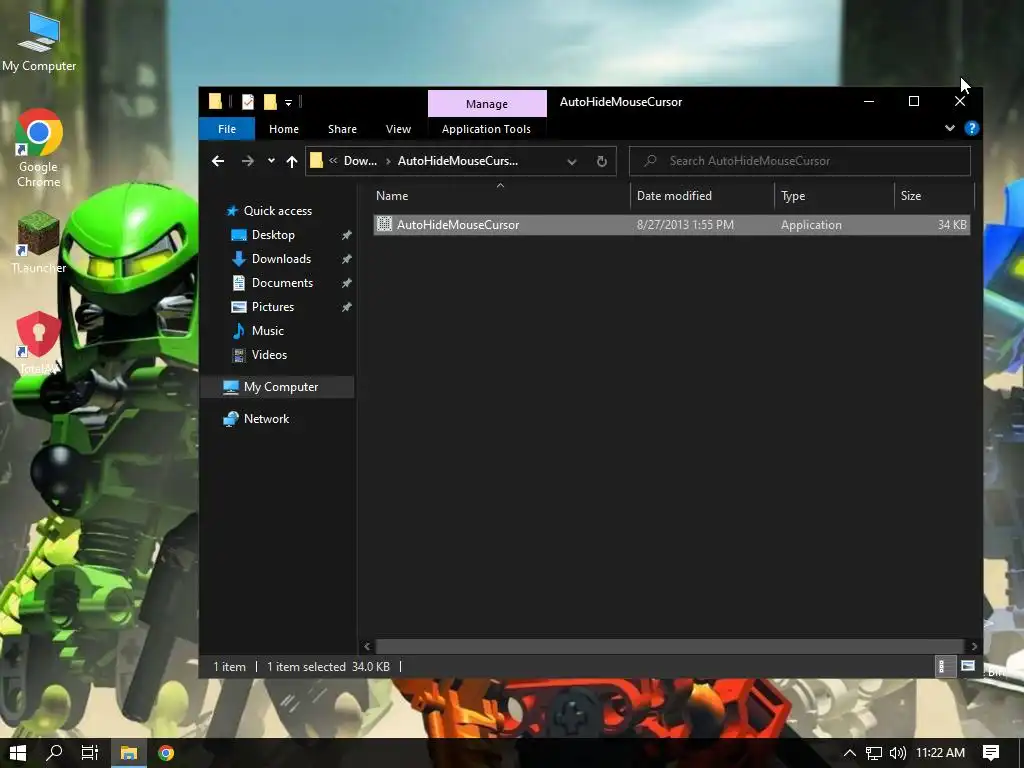
Task: Open Customize Quick Access Toolbar dropdown
Action: pyautogui.click(x=288, y=103)
